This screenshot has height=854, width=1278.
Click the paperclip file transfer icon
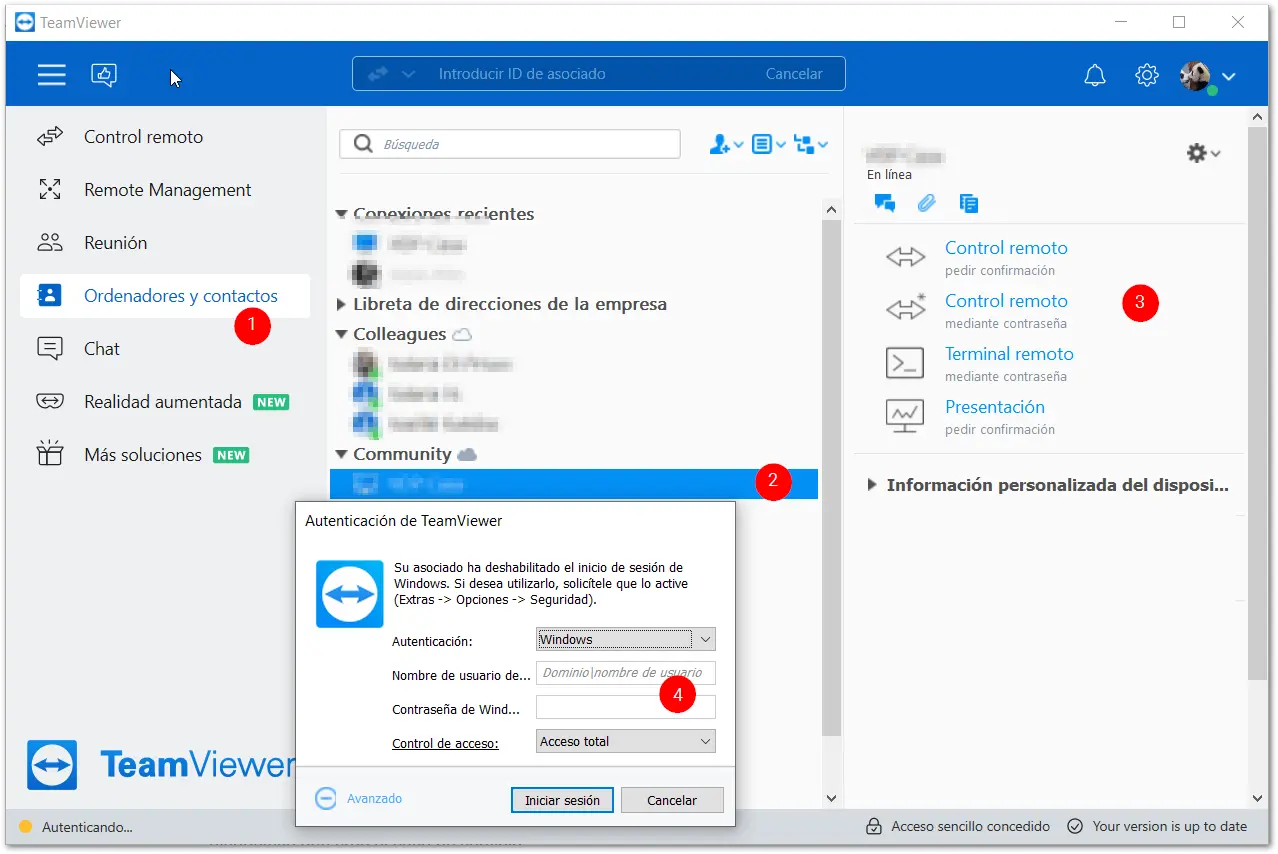[x=926, y=203]
